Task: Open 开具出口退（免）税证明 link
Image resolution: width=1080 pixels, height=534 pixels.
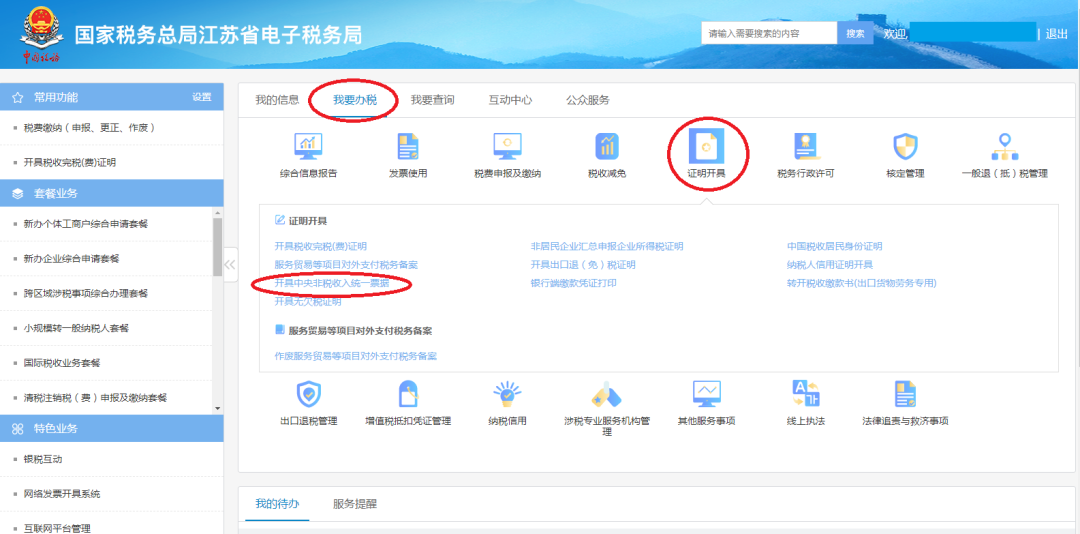Action: [583, 265]
